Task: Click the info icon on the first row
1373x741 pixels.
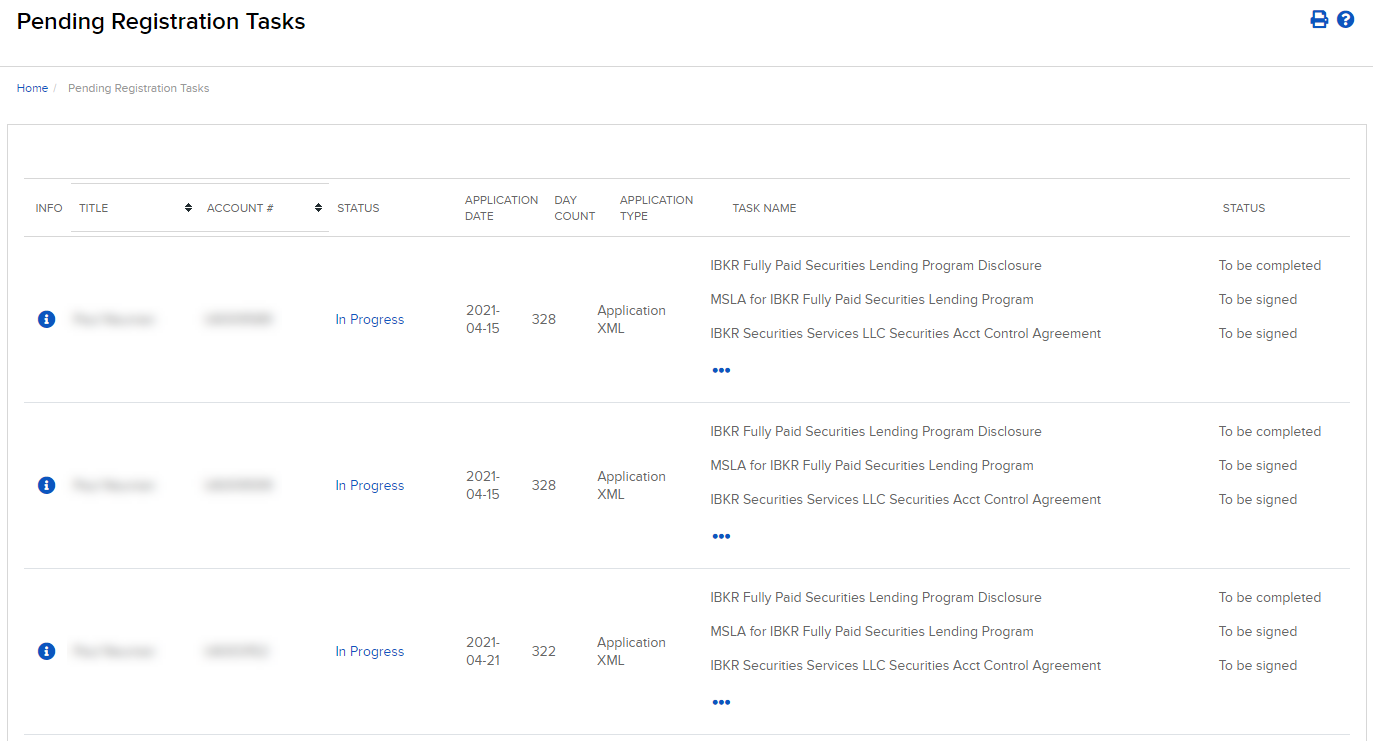Action: [46, 319]
